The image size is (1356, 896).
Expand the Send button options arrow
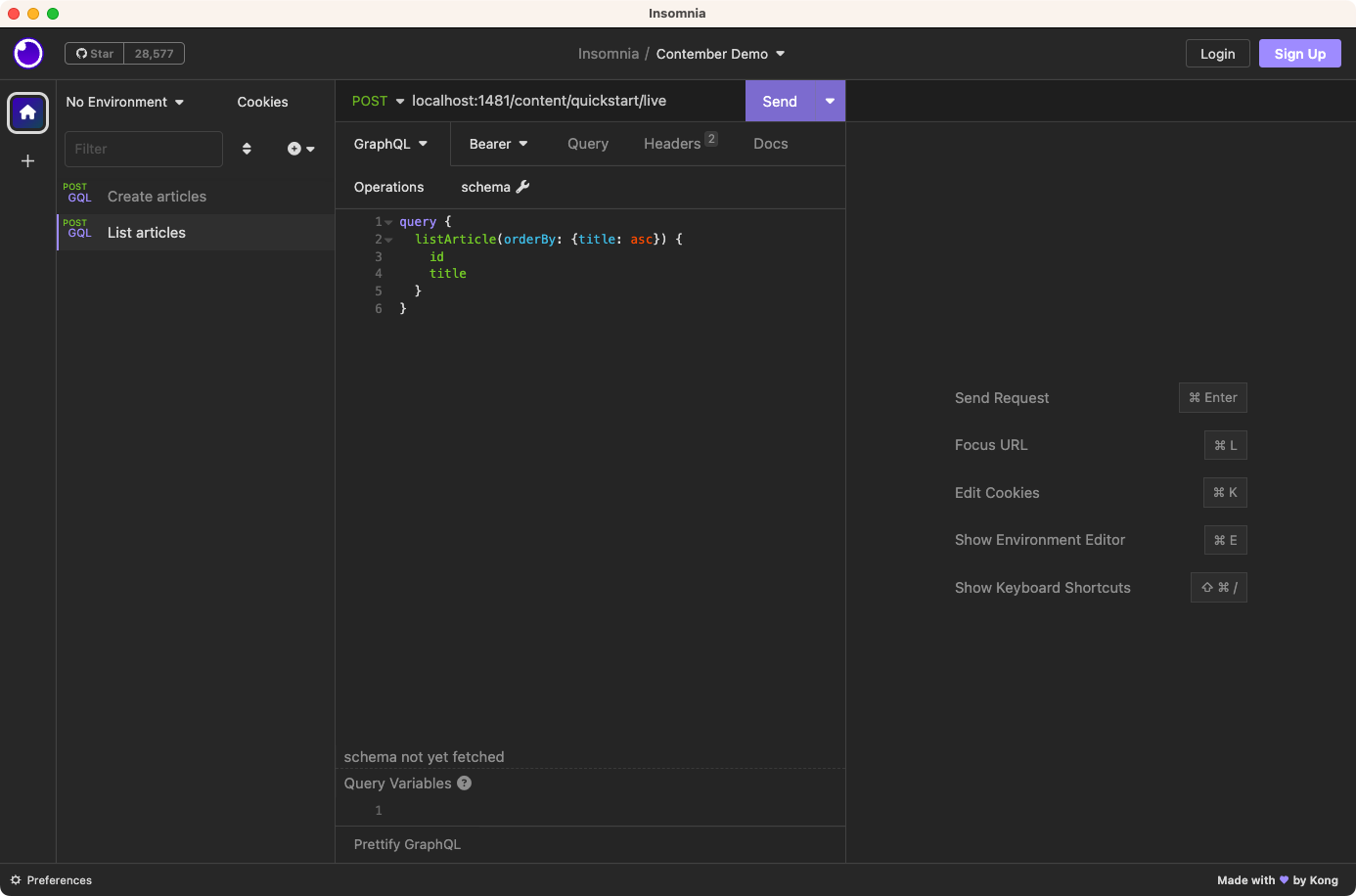coord(830,101)
